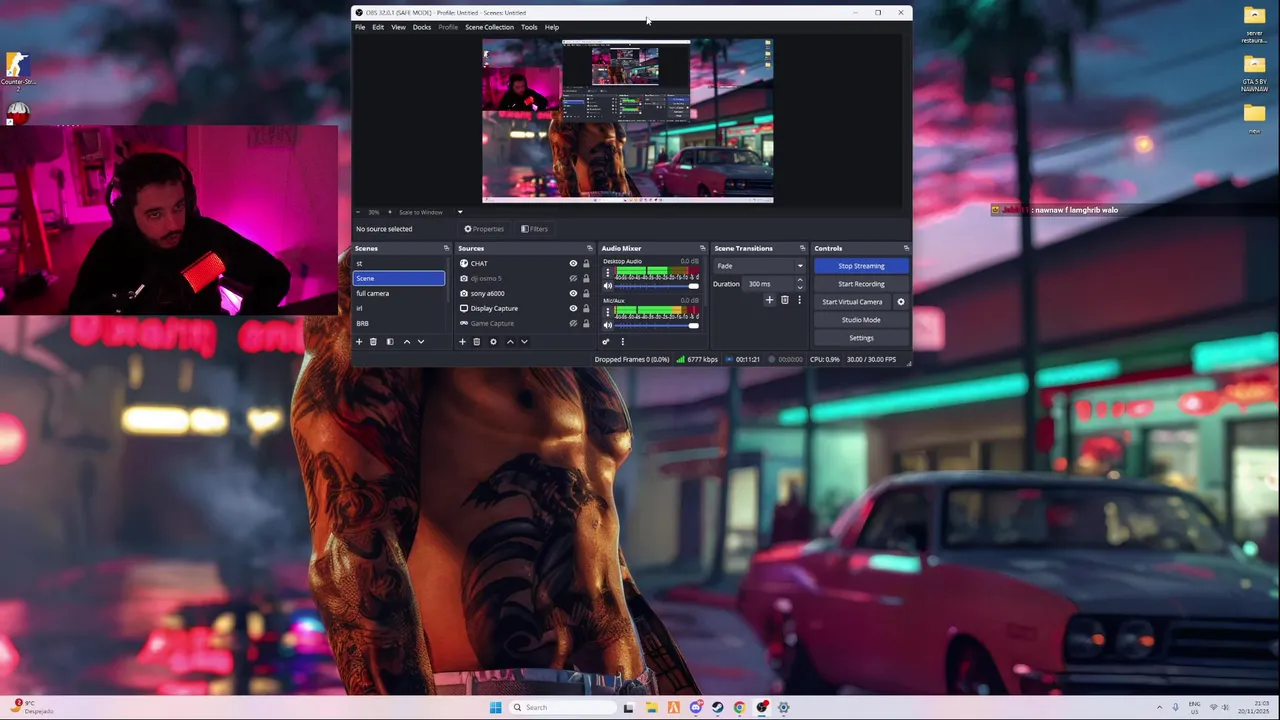
Task: Show the Game Capture source
Action: pyautogui.click(x=573, y=324)
